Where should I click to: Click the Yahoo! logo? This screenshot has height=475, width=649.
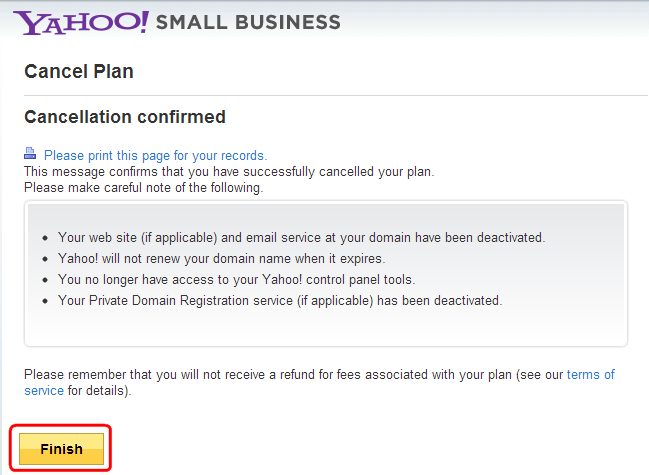coord(81,23)
